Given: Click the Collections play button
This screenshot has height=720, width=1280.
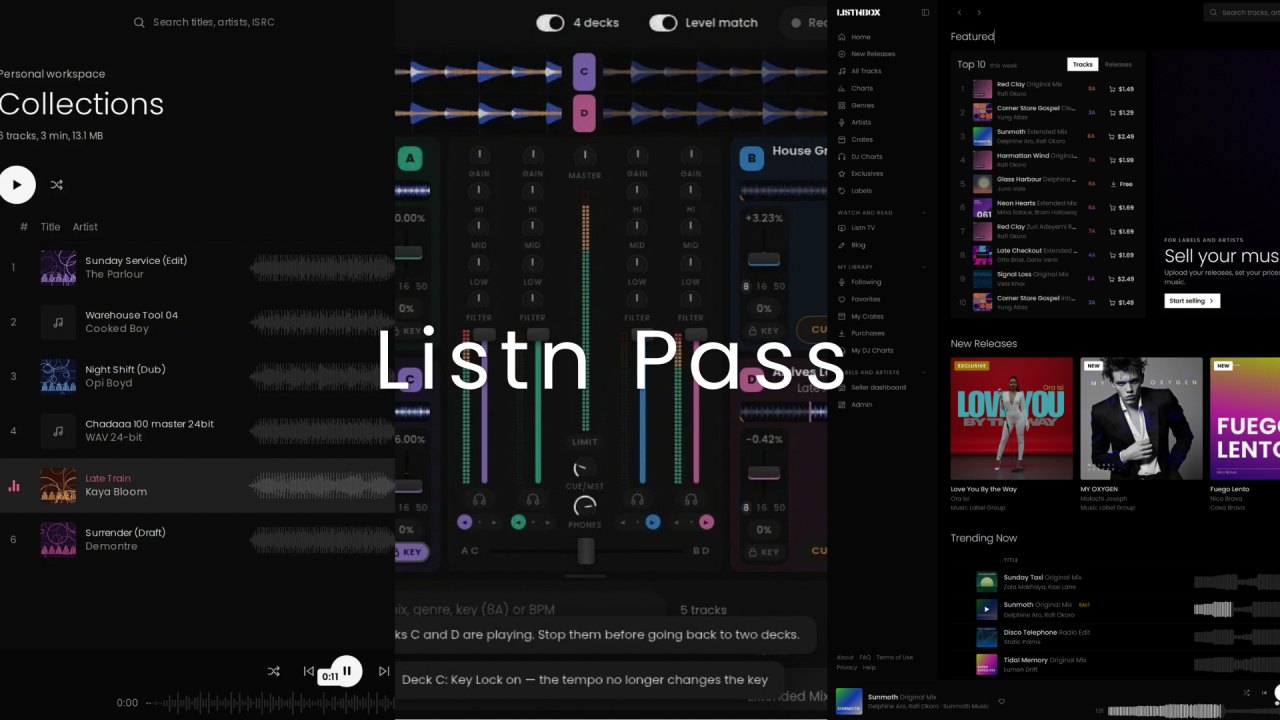Looking at the screenshot, I should 16,184.
